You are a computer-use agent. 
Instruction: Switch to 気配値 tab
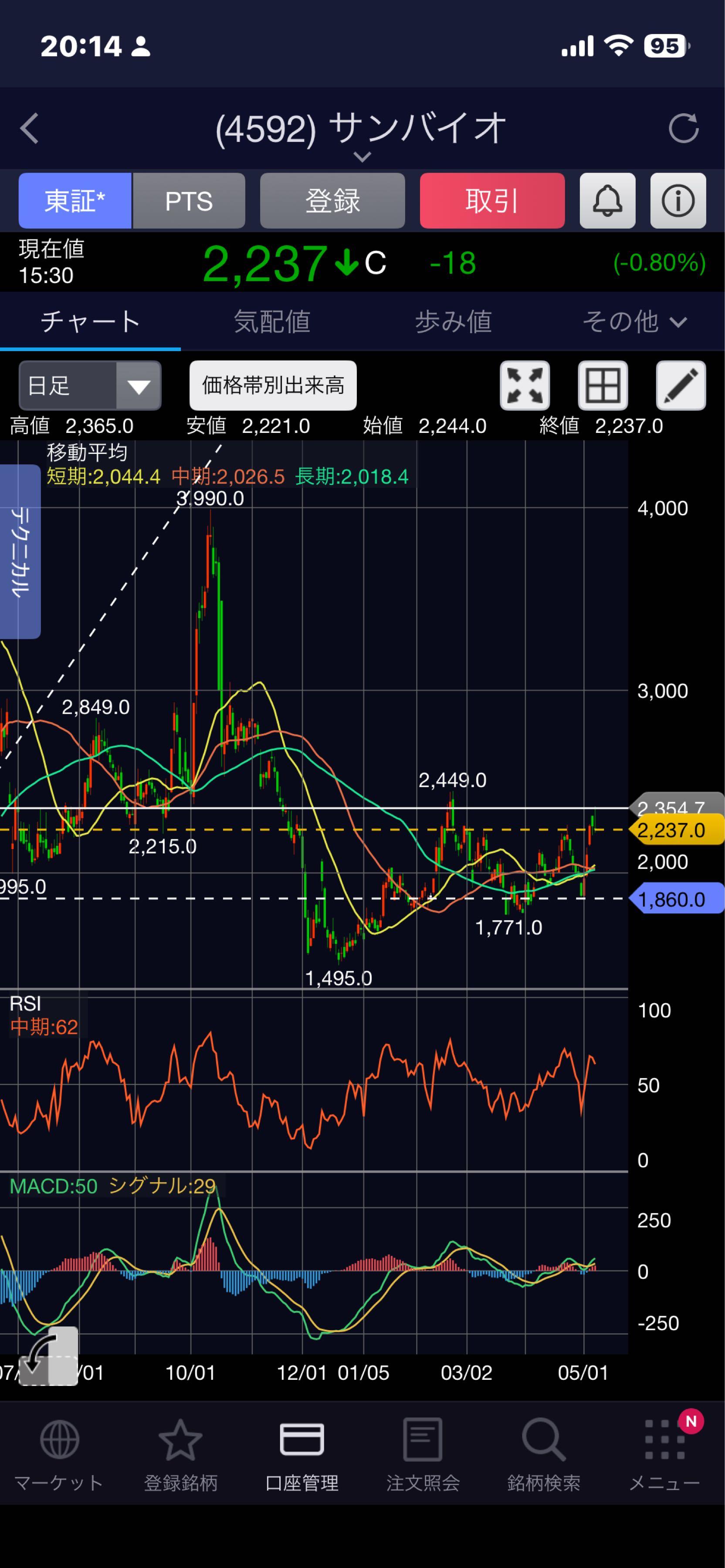pyautogui.click(x=271, y=321)
